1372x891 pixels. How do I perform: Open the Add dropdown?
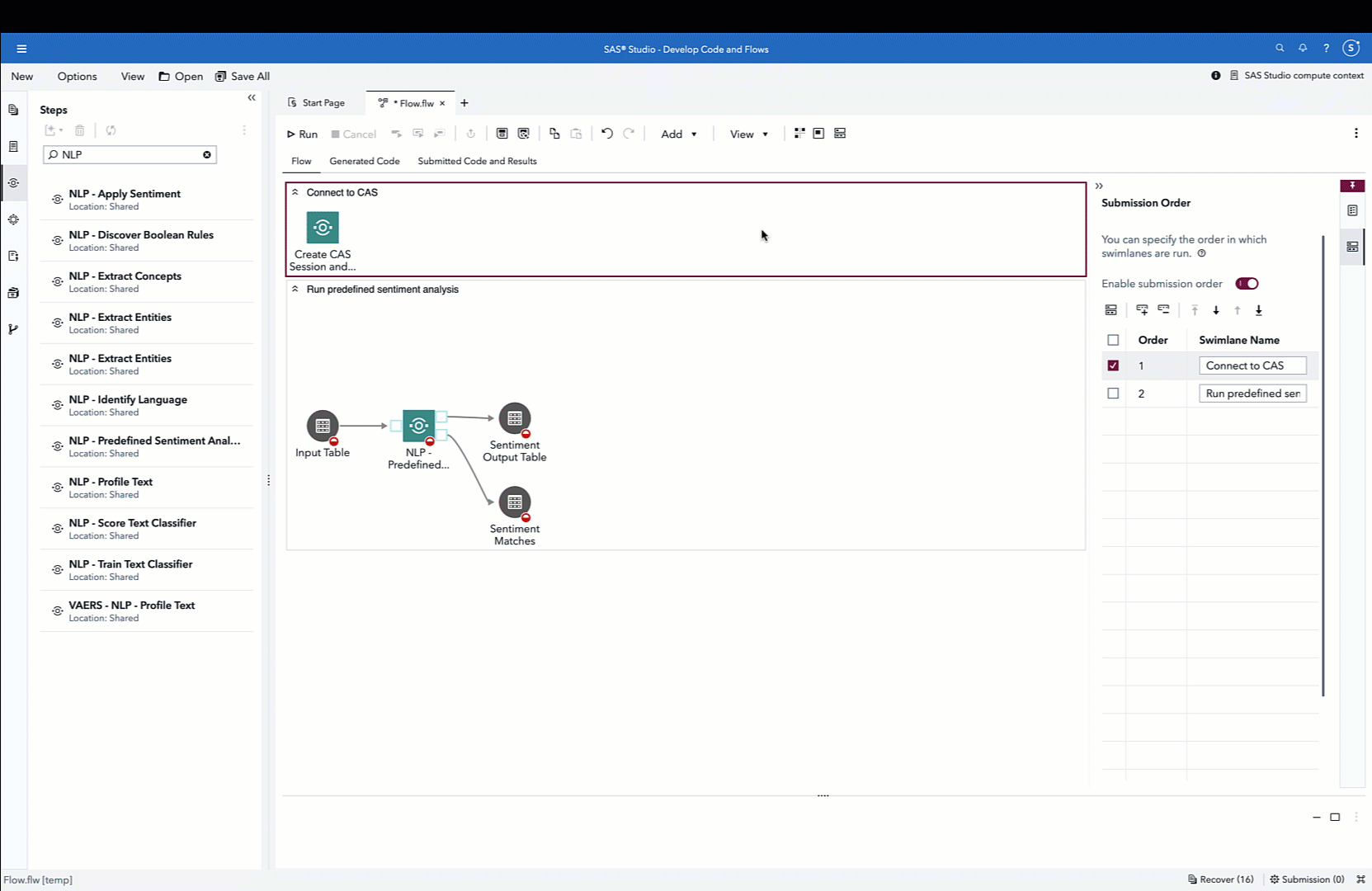tap(679, 134)
